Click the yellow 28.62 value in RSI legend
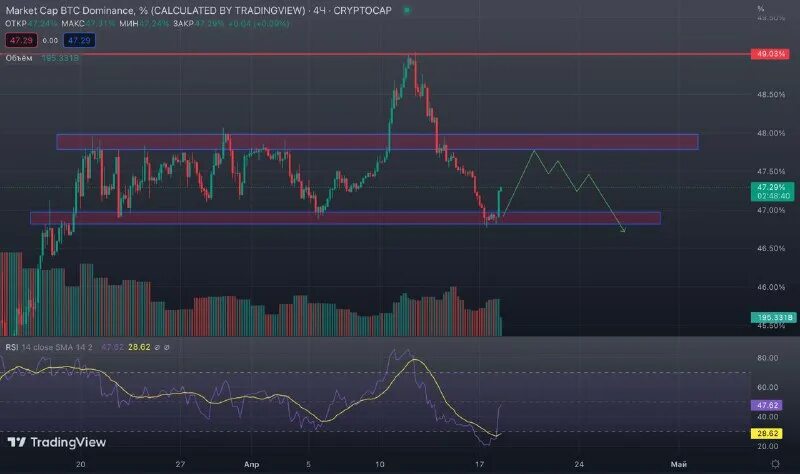The width and height of the screenshot is (800, 474). click(x=139, y=347)
